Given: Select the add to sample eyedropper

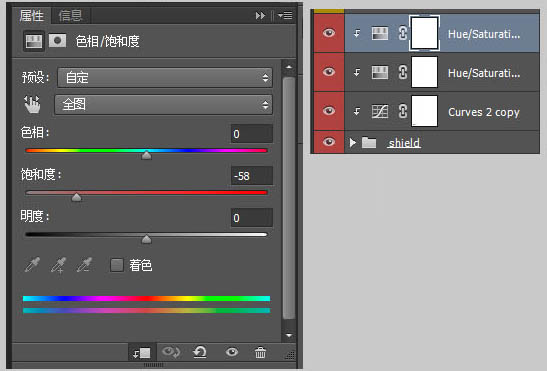Looking at the screenshot, I should (x=58, y=265).
